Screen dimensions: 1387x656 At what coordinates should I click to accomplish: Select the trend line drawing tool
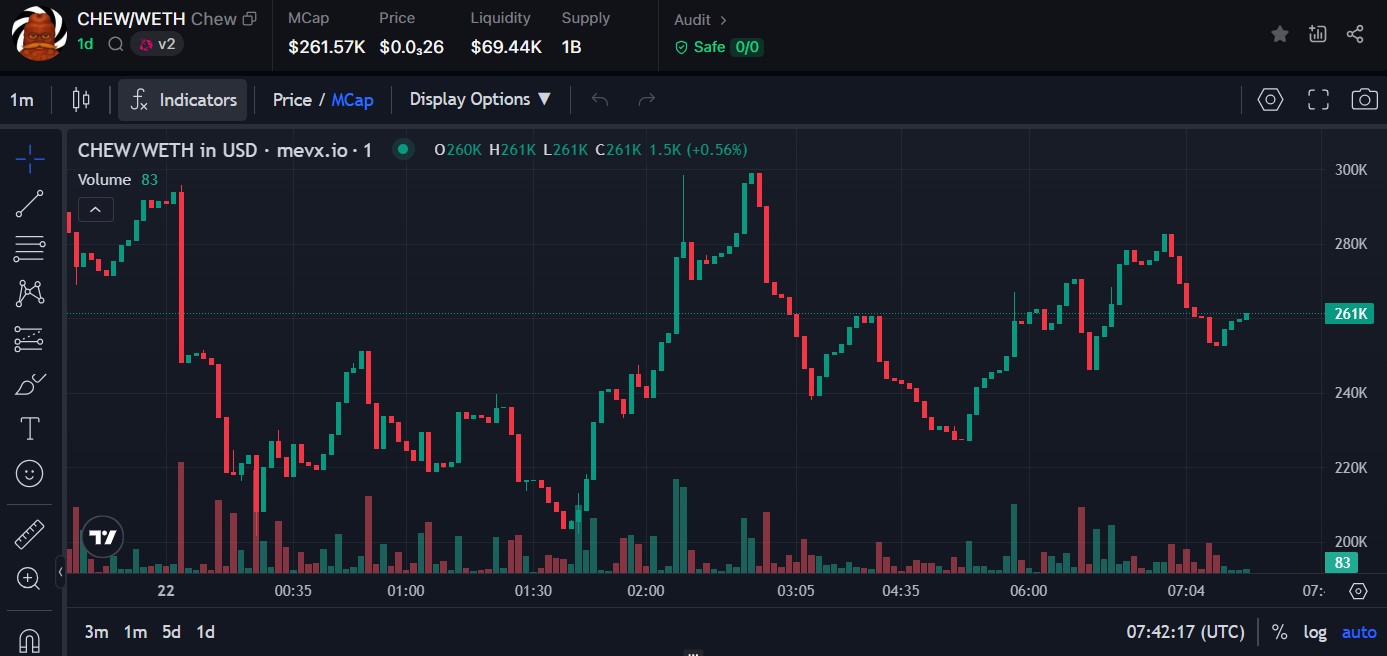(30, 204)
